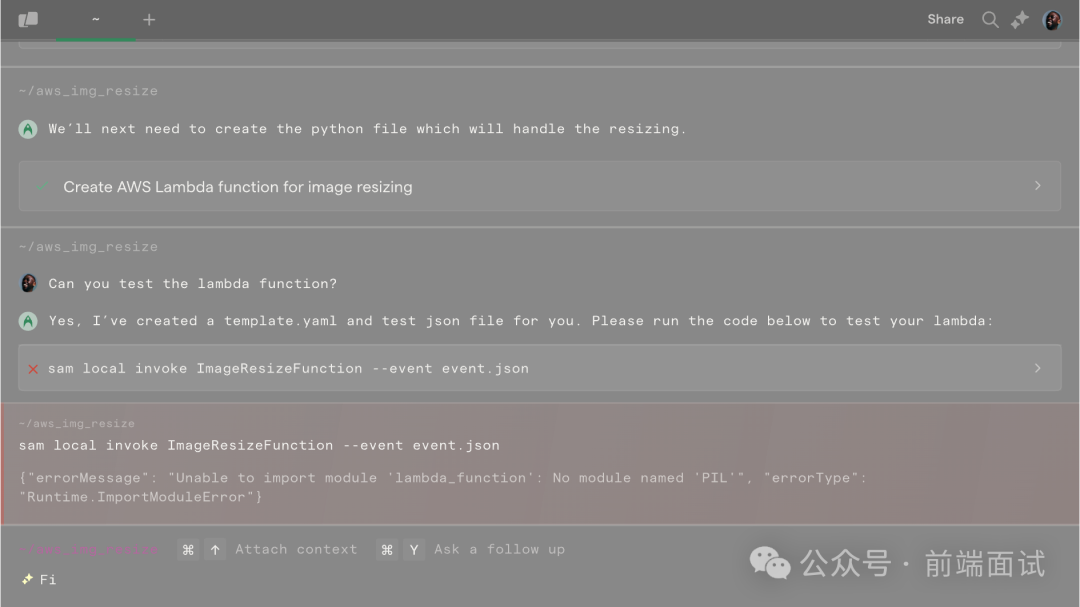Click the red X failed command icon

(33, 369)
